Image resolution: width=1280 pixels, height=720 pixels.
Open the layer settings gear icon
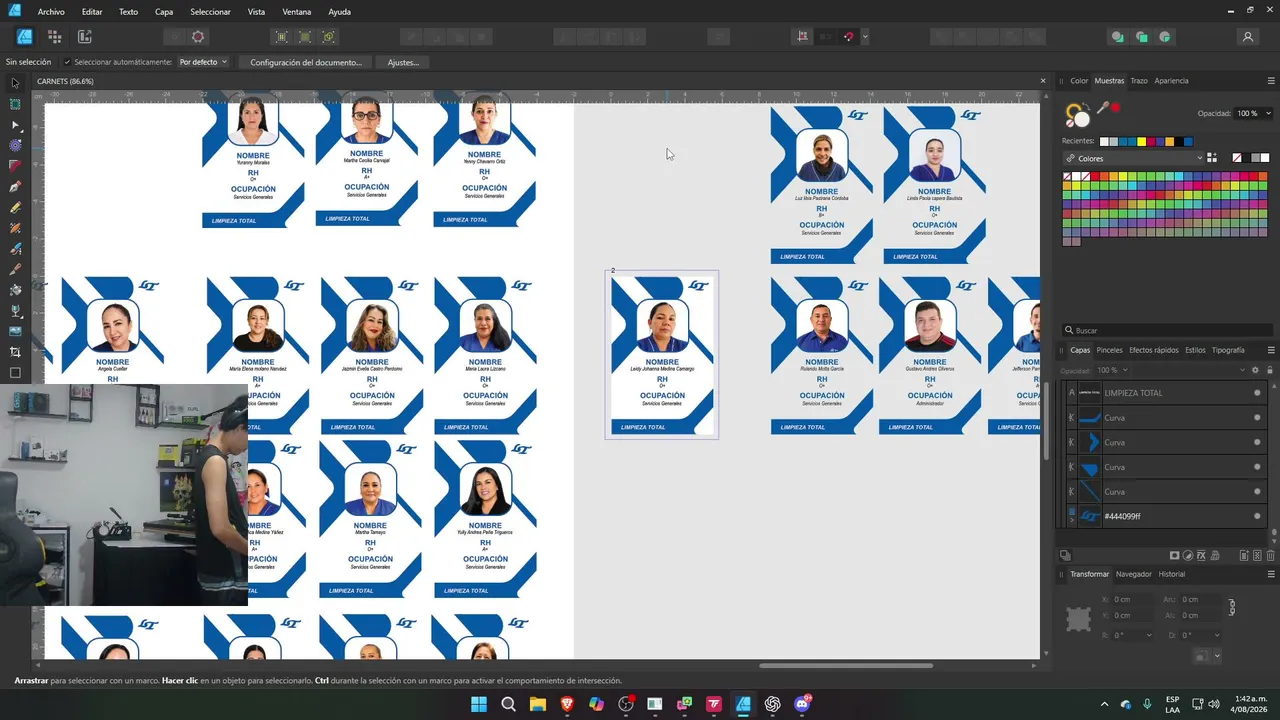(1256, 370)
